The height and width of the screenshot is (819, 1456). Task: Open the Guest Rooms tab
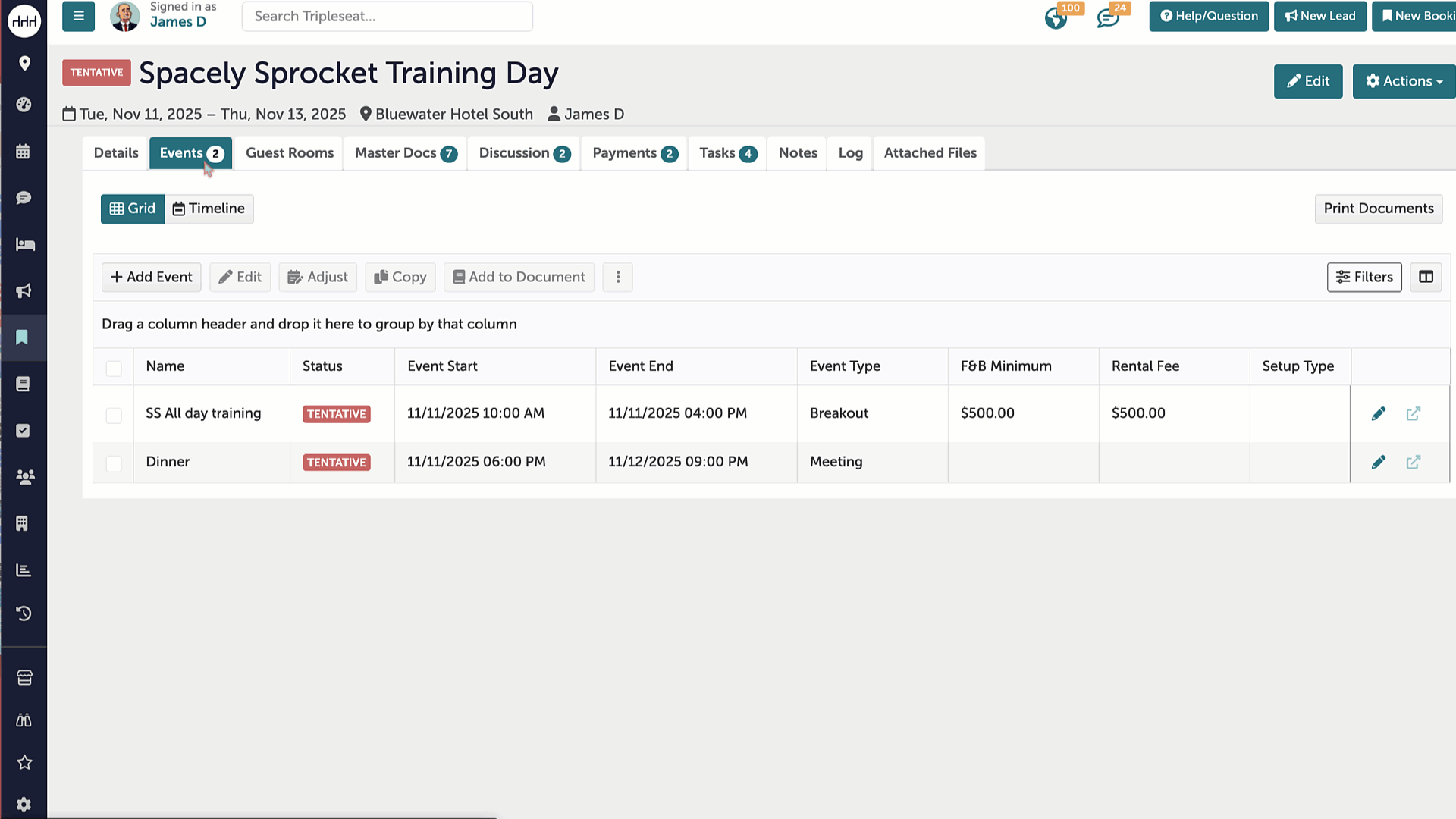(x=290, y=153)
